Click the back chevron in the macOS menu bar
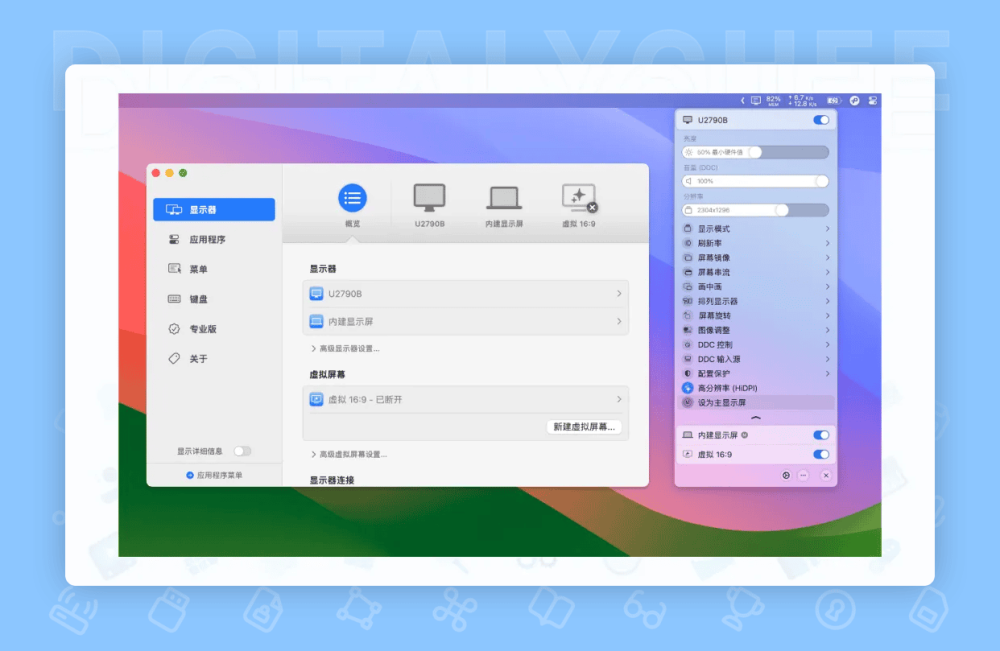1000x651 pixels. [742, 101]
